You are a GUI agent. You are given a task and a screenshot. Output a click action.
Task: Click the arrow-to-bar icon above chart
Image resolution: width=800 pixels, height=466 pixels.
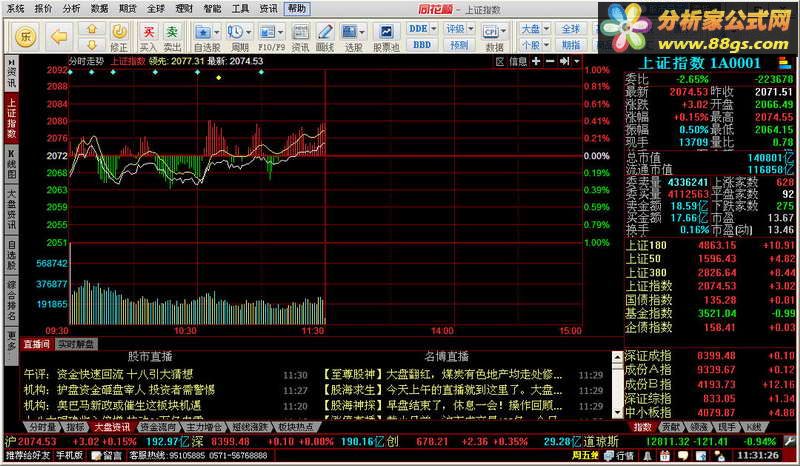(564, 61)
